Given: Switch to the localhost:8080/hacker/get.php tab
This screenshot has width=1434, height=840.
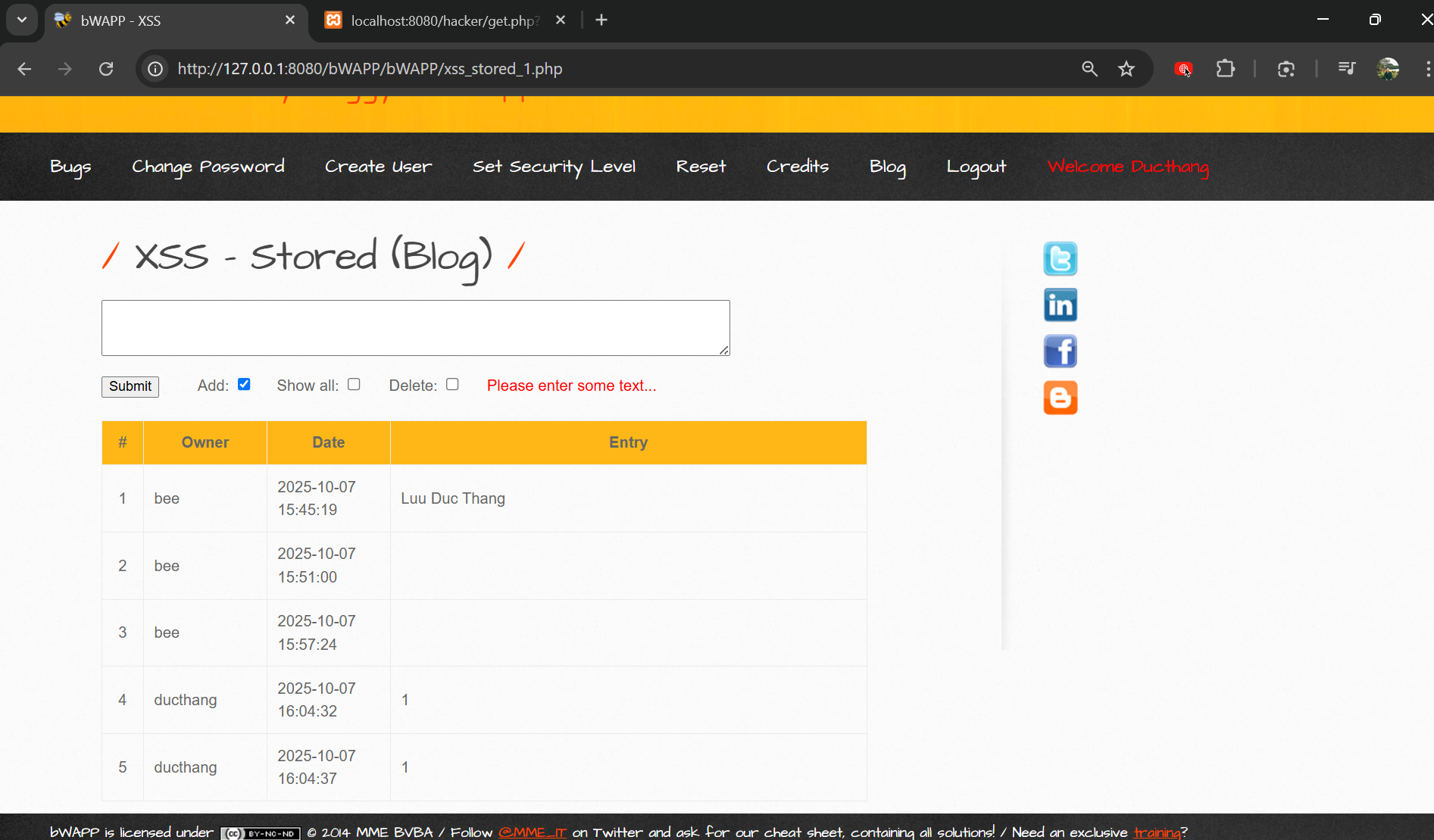Looking at the screenshot, I should (445, 20).
